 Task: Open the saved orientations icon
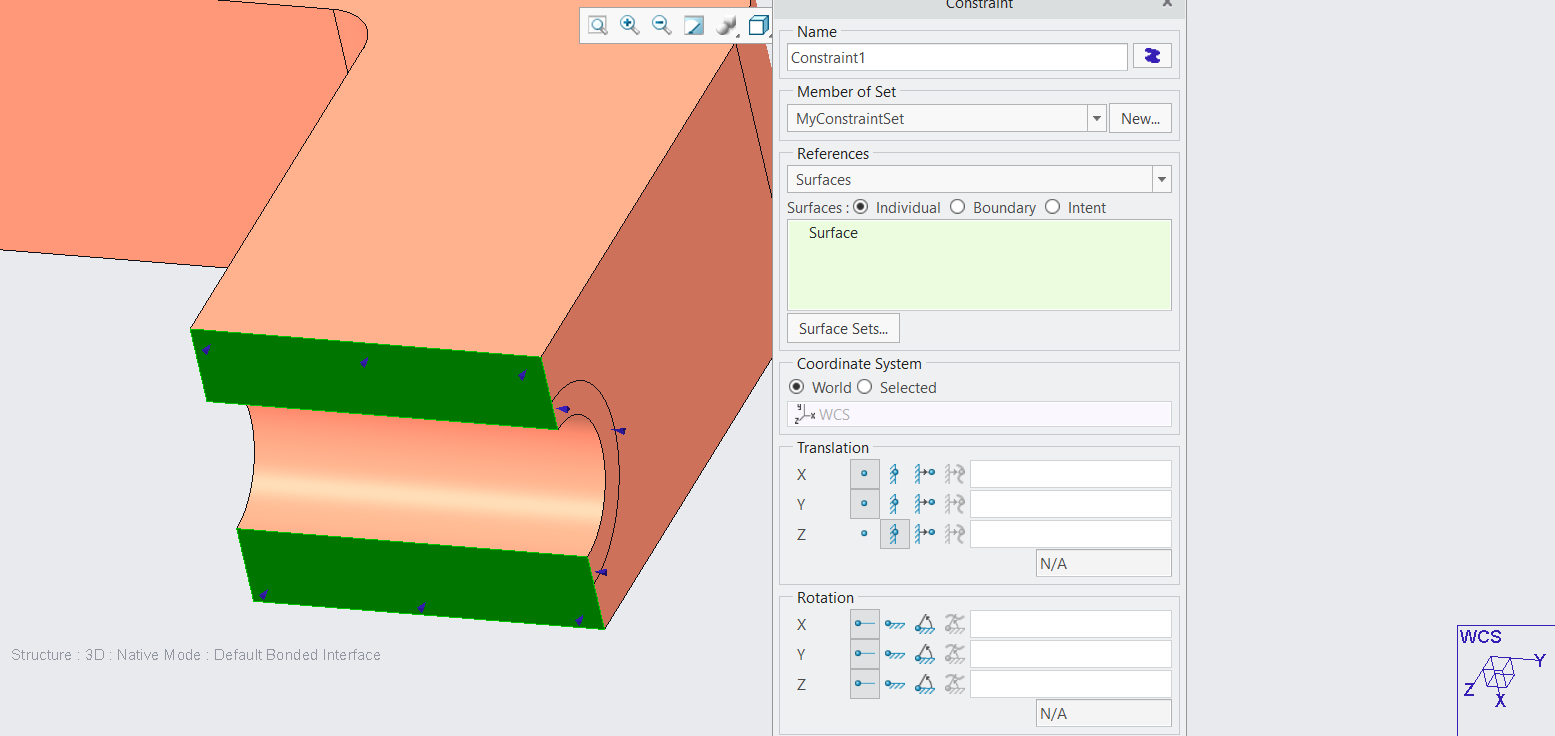[725, 25]
